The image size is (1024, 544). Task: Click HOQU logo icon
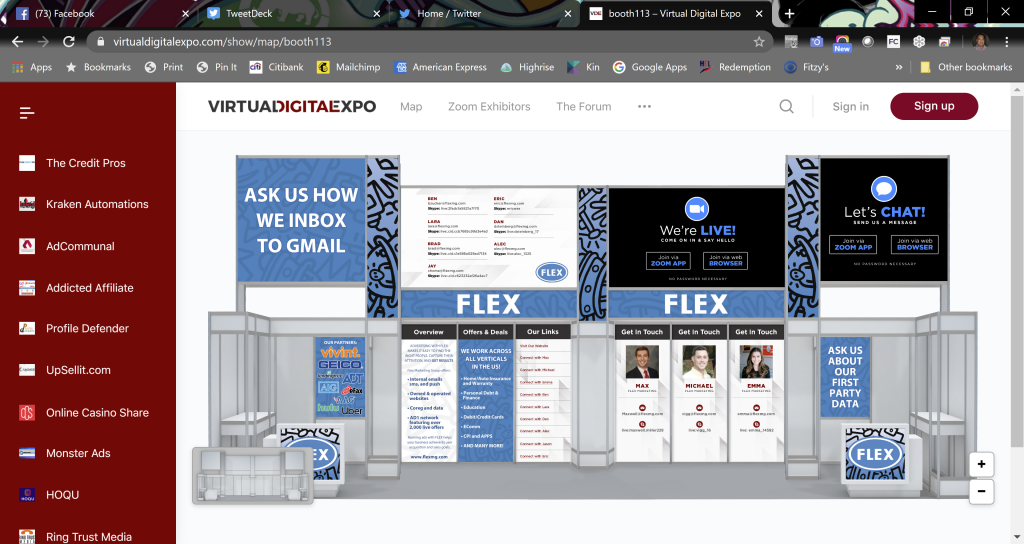pyautogui.click(x=27, y=495)
